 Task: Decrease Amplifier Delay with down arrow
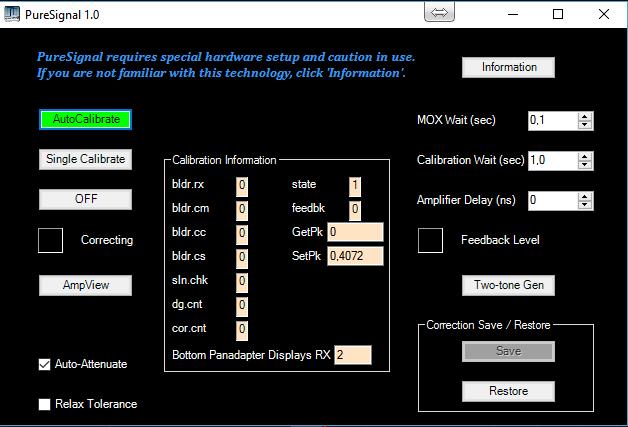(585, 205)
